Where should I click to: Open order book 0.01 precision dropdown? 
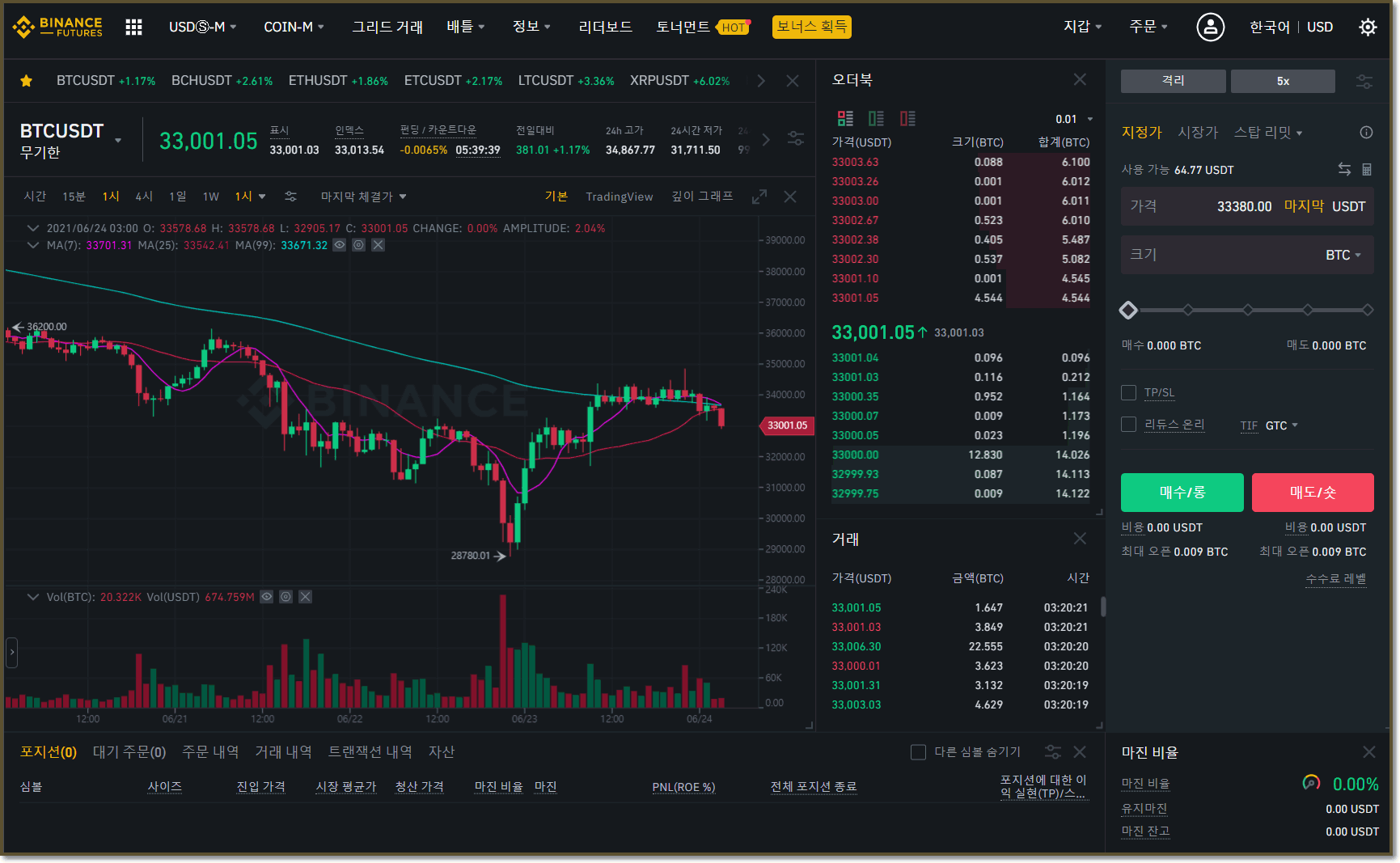pyautogui.click(x=1074, y=119)
